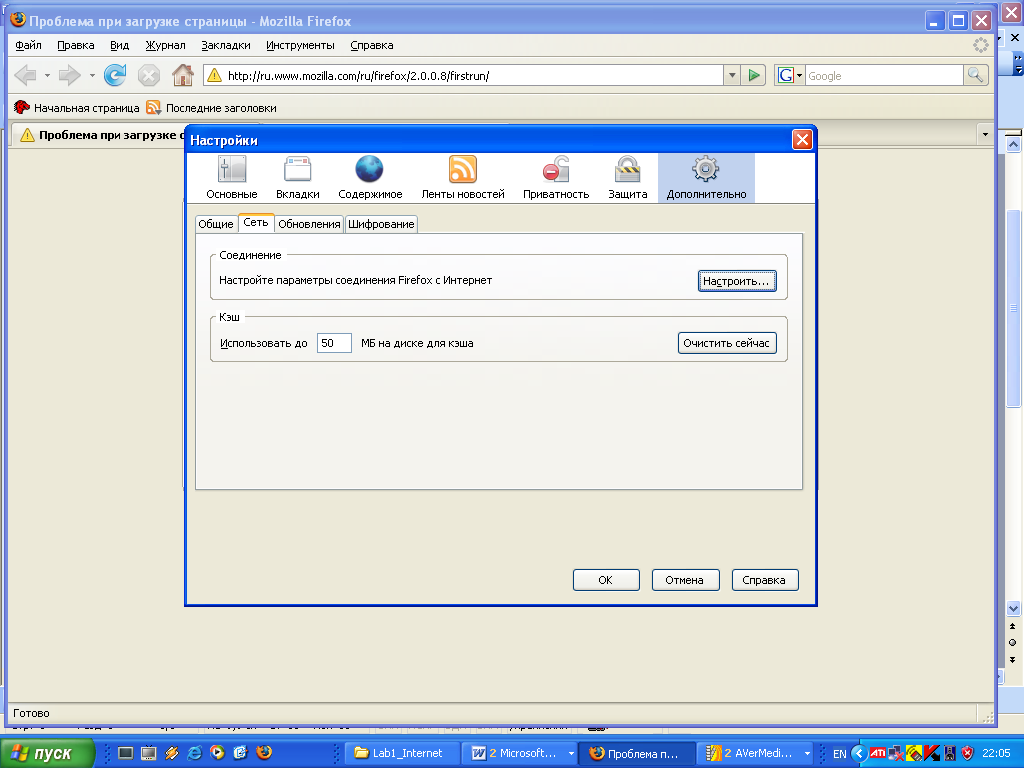Click the EN language indicator

tap(840, 754)
